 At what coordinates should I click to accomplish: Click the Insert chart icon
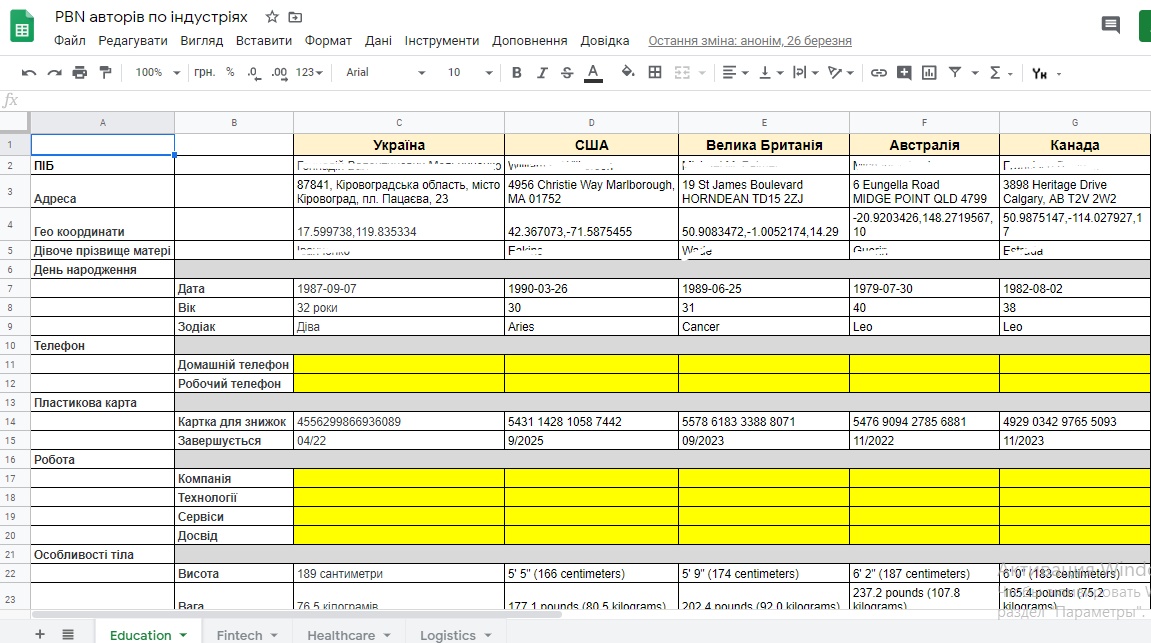(929, 73)
